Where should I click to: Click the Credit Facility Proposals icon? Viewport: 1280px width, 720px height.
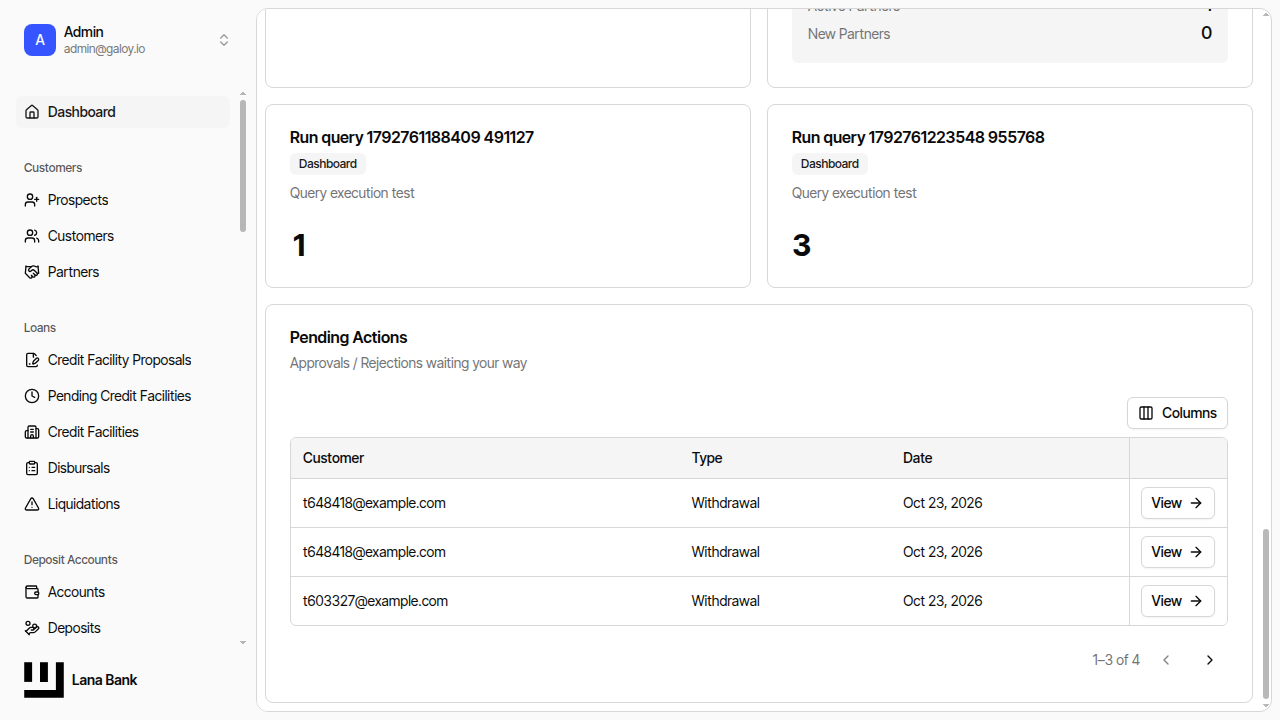coord(32,360)
